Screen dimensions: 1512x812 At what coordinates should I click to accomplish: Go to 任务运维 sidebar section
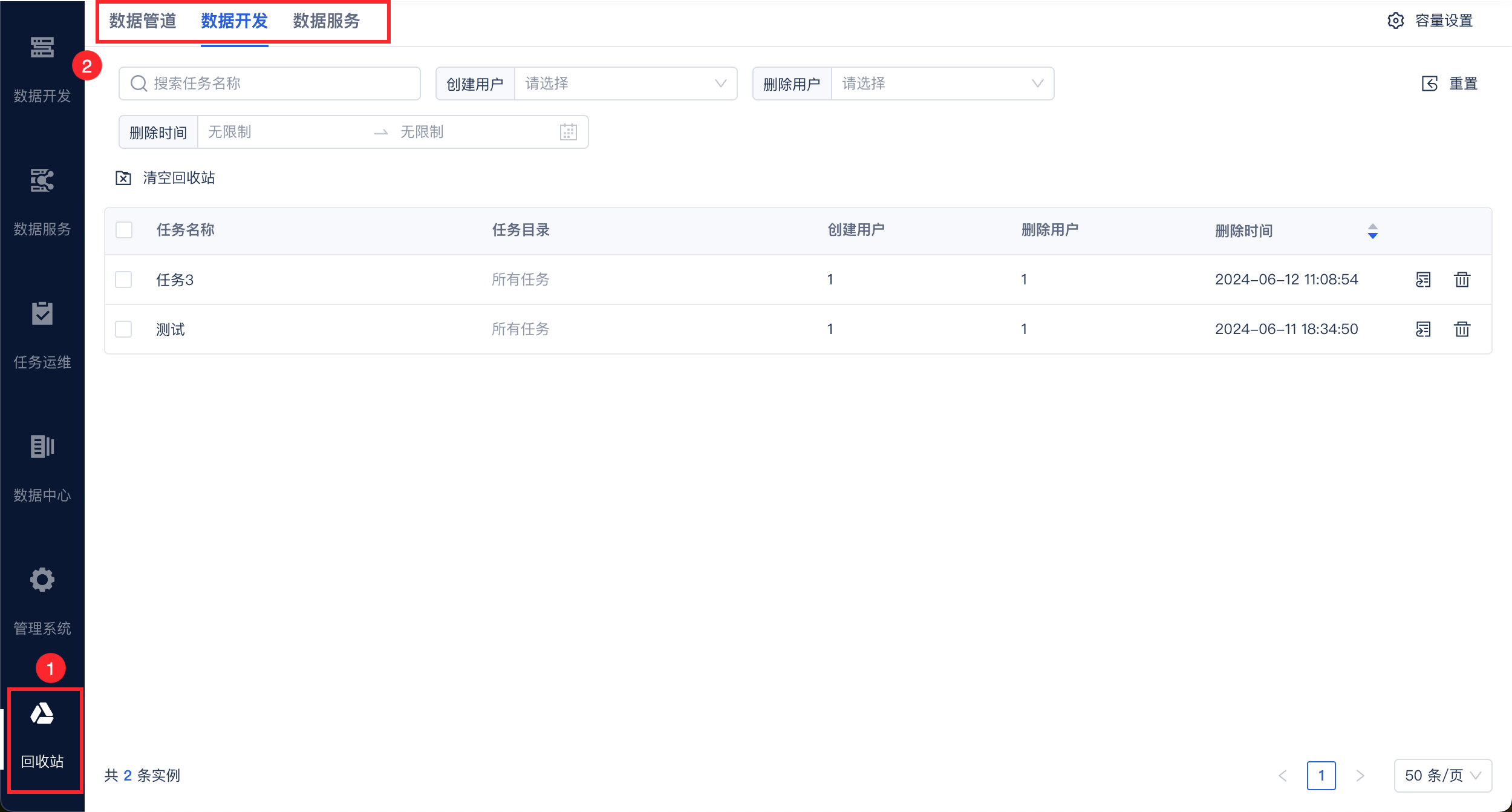42,334
